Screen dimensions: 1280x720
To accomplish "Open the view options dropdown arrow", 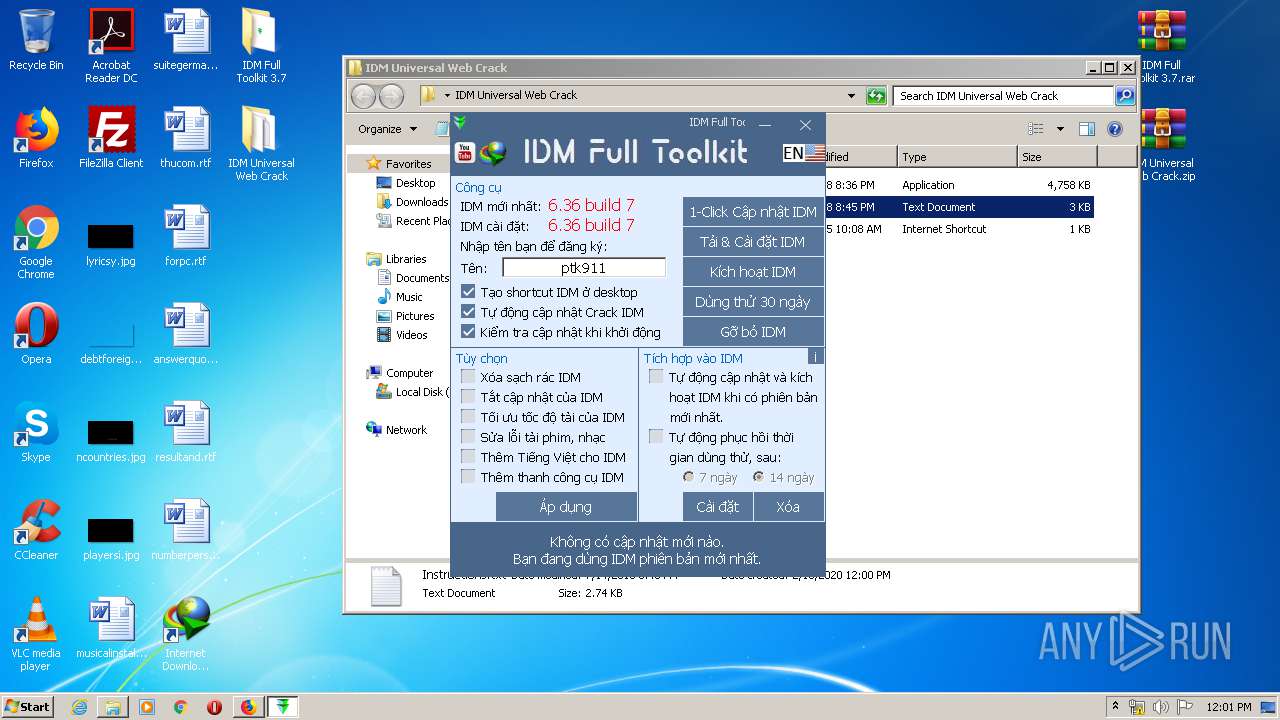I will point(1060,129).
